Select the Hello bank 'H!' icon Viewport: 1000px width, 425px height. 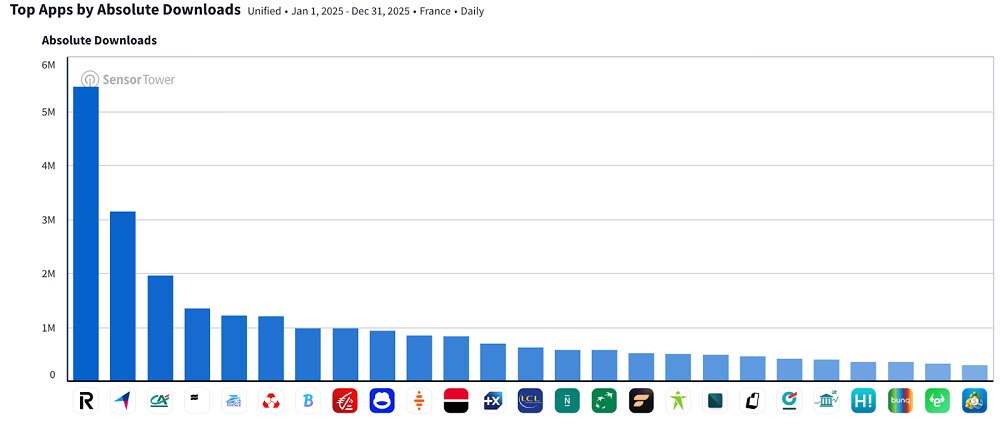pos(863,401)
